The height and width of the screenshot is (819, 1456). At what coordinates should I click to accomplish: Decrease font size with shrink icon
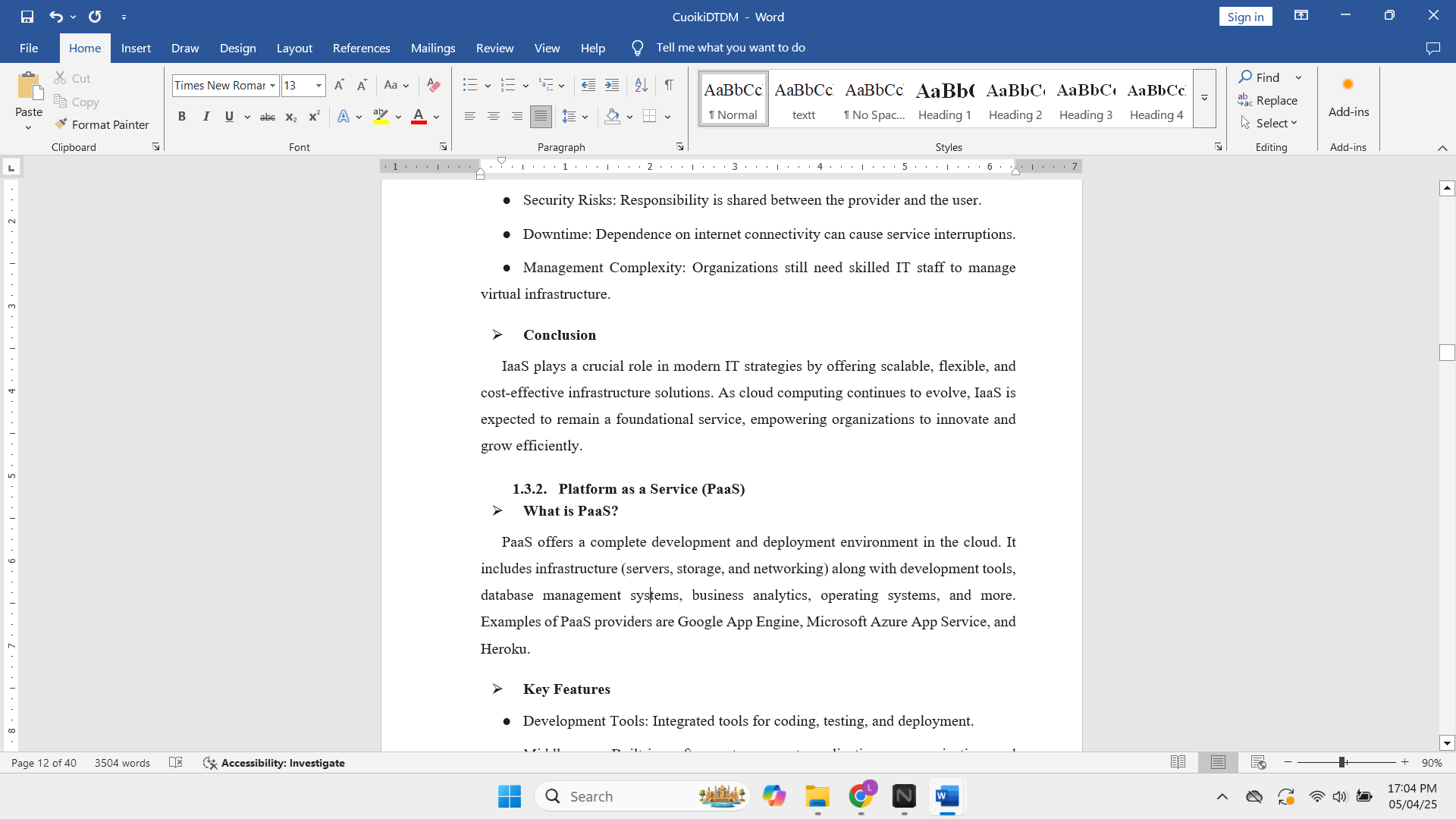point(362,86)
